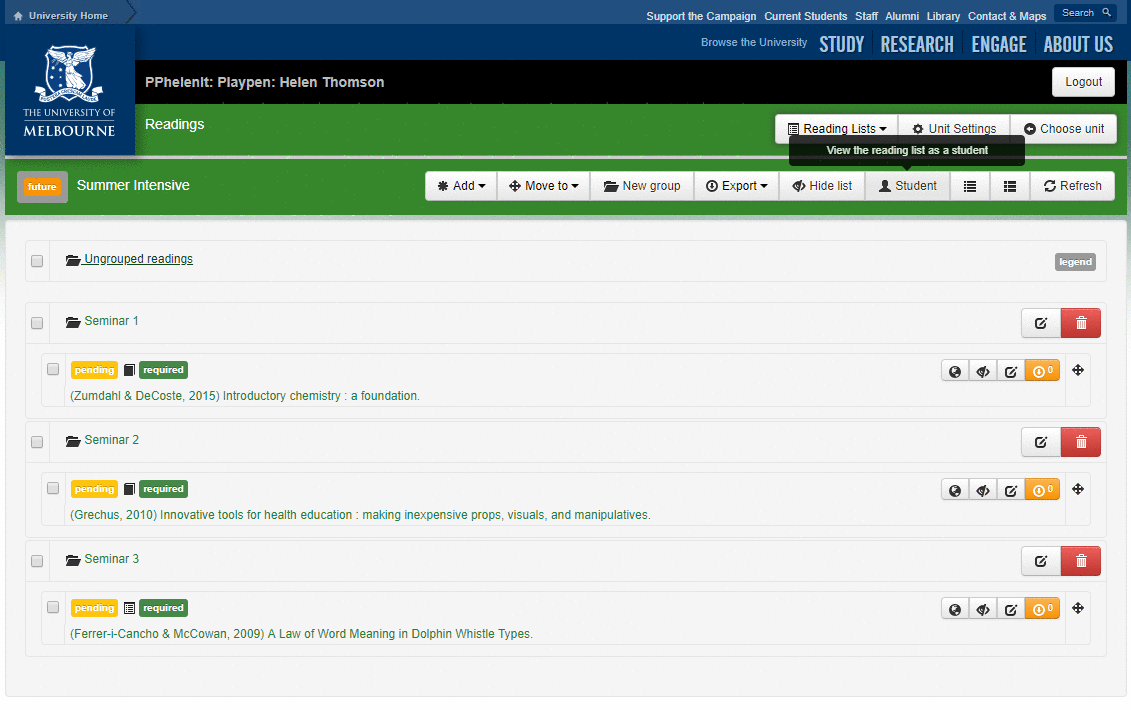Click the edit icon for Seminar 2 group

(1040, 442)
